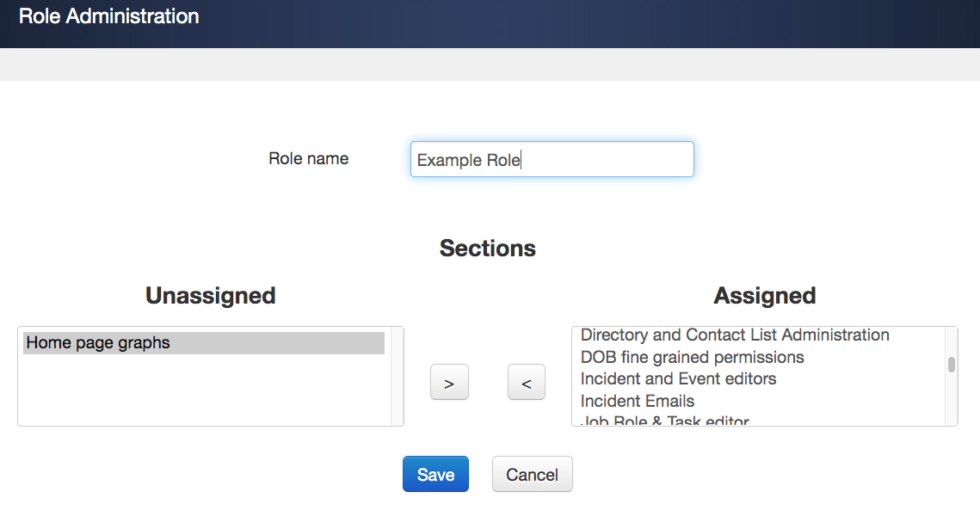Click the Unassigned column heading

tap(210, 296)
